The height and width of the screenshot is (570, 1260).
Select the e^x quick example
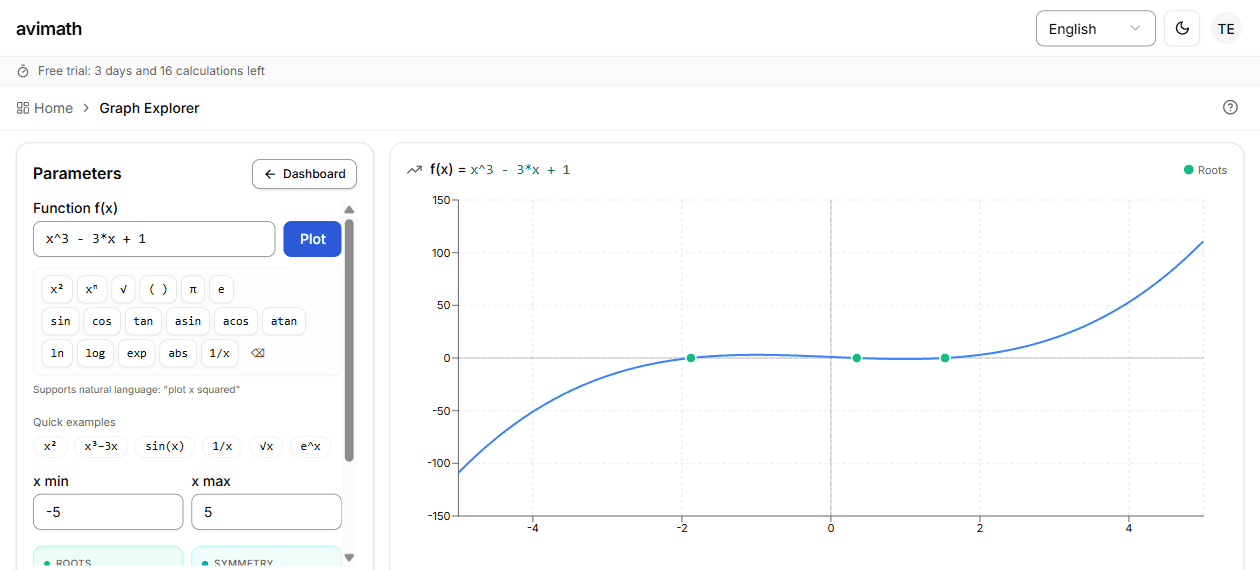[310, 447]
